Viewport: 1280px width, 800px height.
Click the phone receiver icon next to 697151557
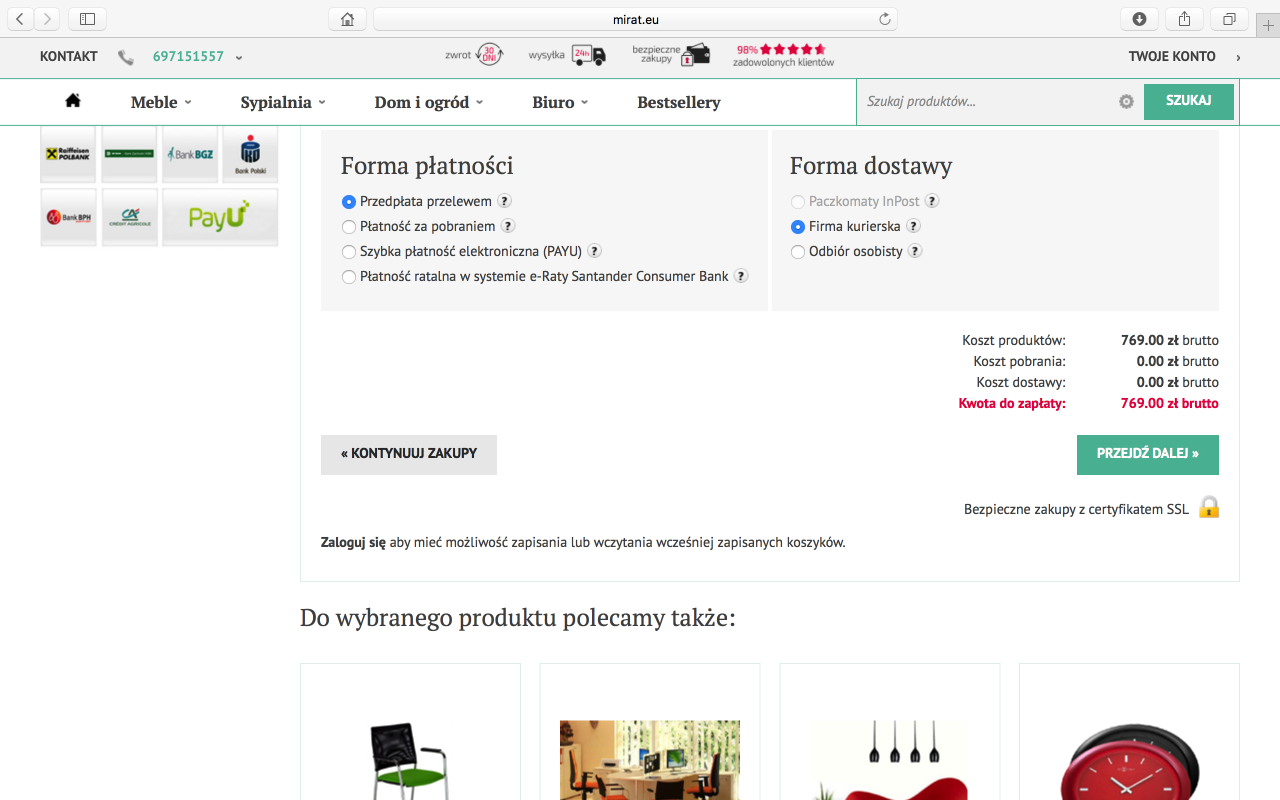click(x=125, y=57)
